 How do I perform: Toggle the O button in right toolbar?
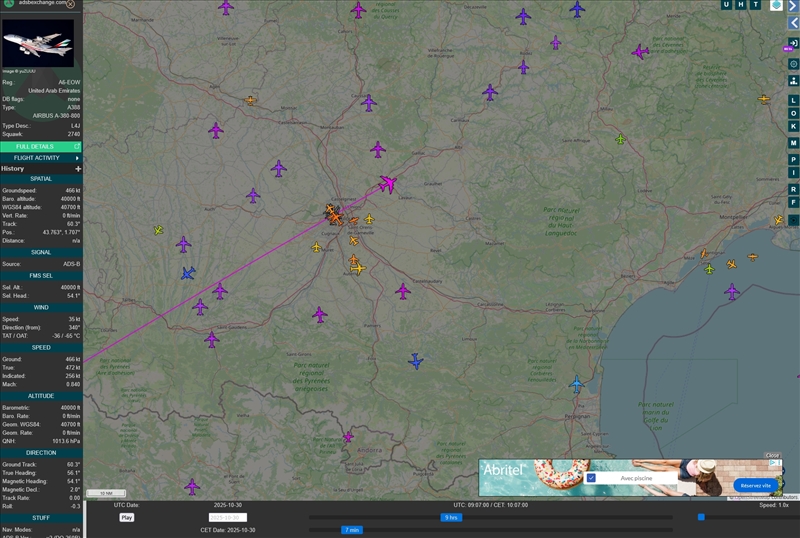tap(793, 113)
